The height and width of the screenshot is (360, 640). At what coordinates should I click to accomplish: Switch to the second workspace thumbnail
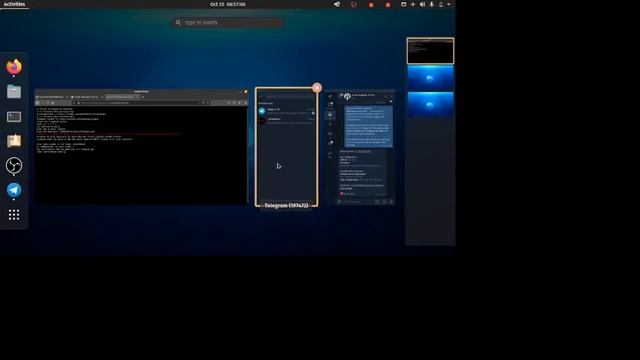coord(430,78)
